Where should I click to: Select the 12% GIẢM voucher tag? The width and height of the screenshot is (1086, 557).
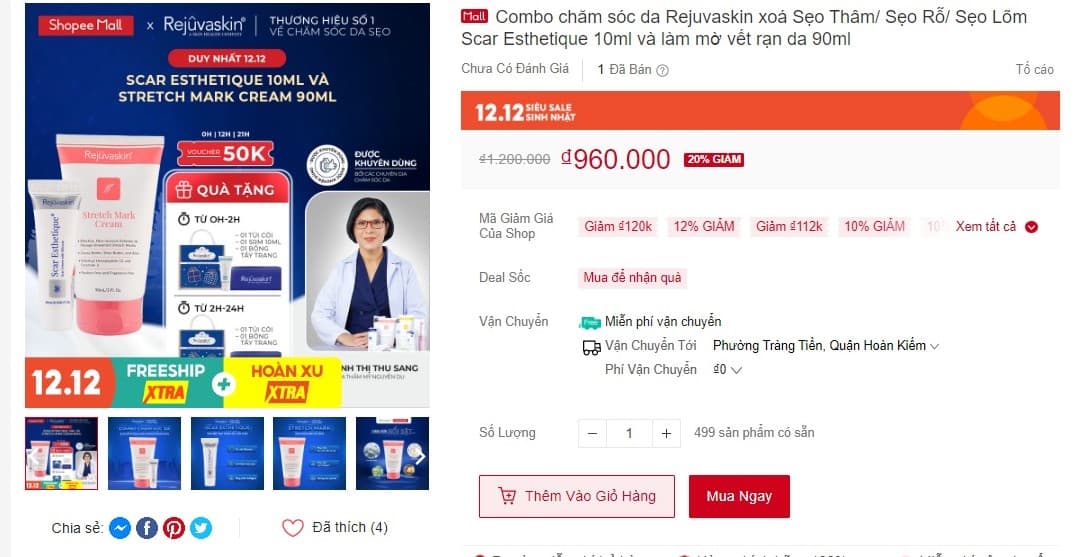pos(704,227)
